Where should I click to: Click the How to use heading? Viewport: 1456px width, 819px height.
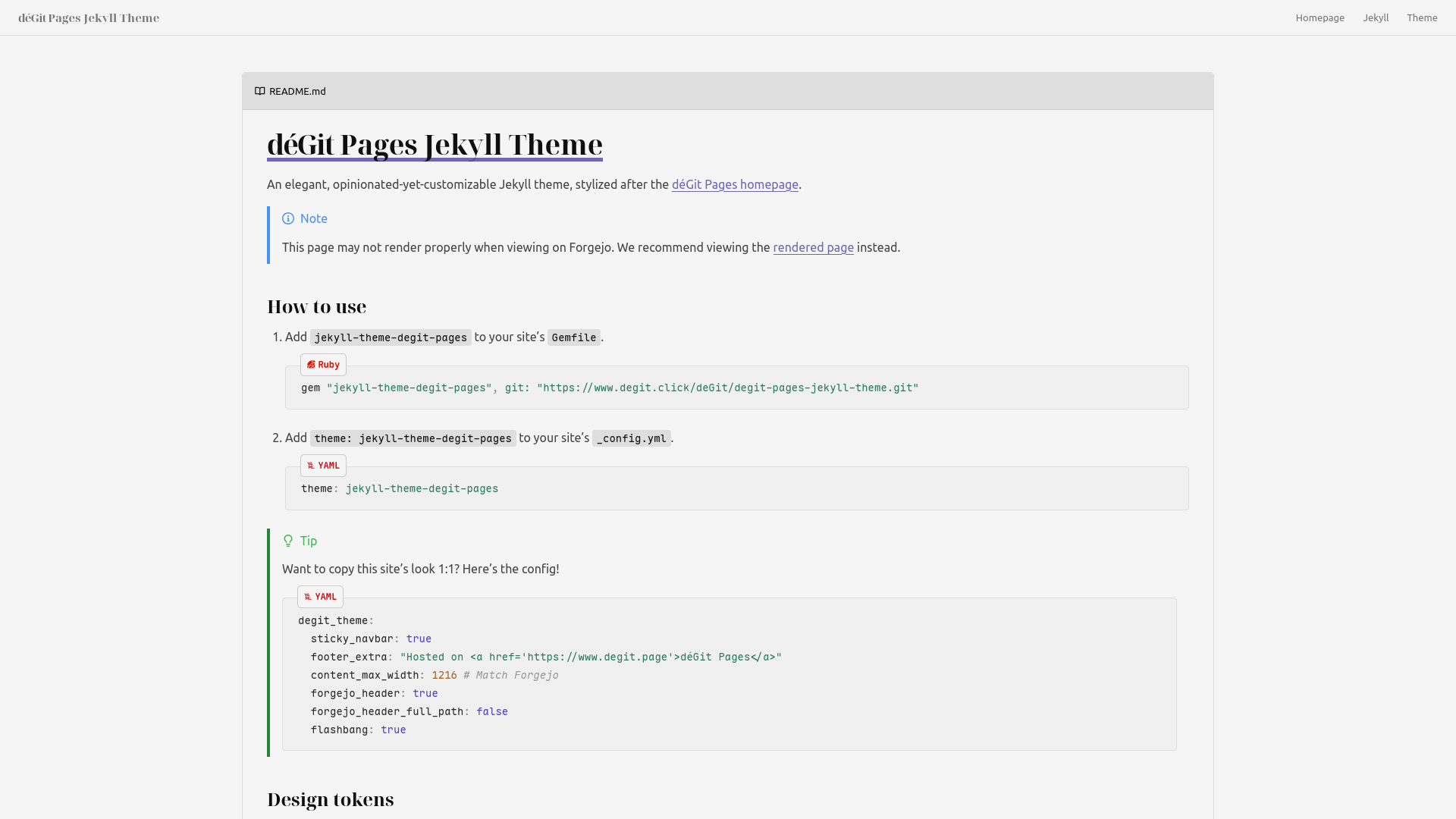click(316, 306)
